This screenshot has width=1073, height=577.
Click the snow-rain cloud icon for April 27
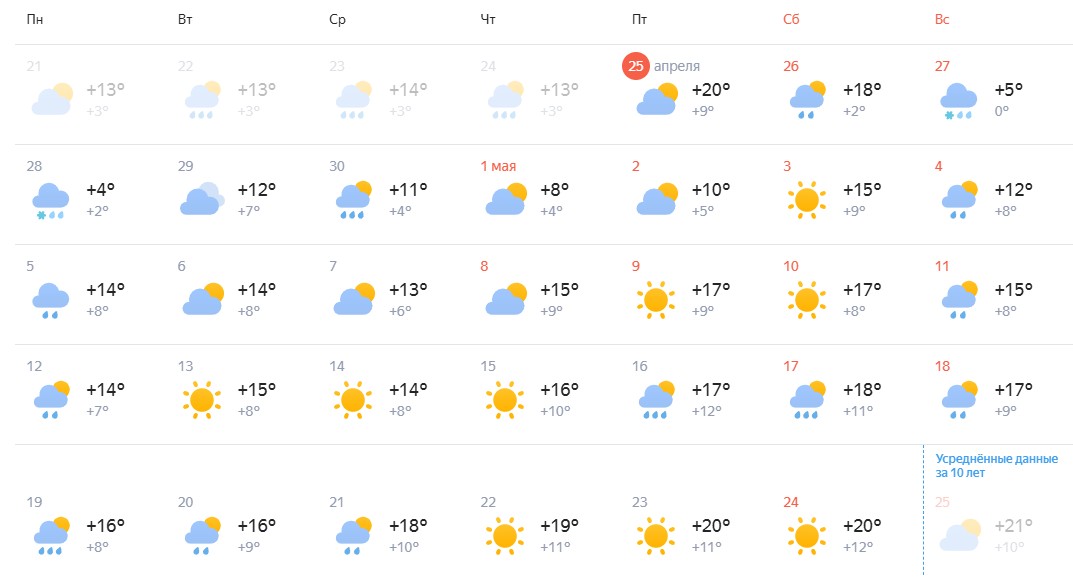(958, 100)
